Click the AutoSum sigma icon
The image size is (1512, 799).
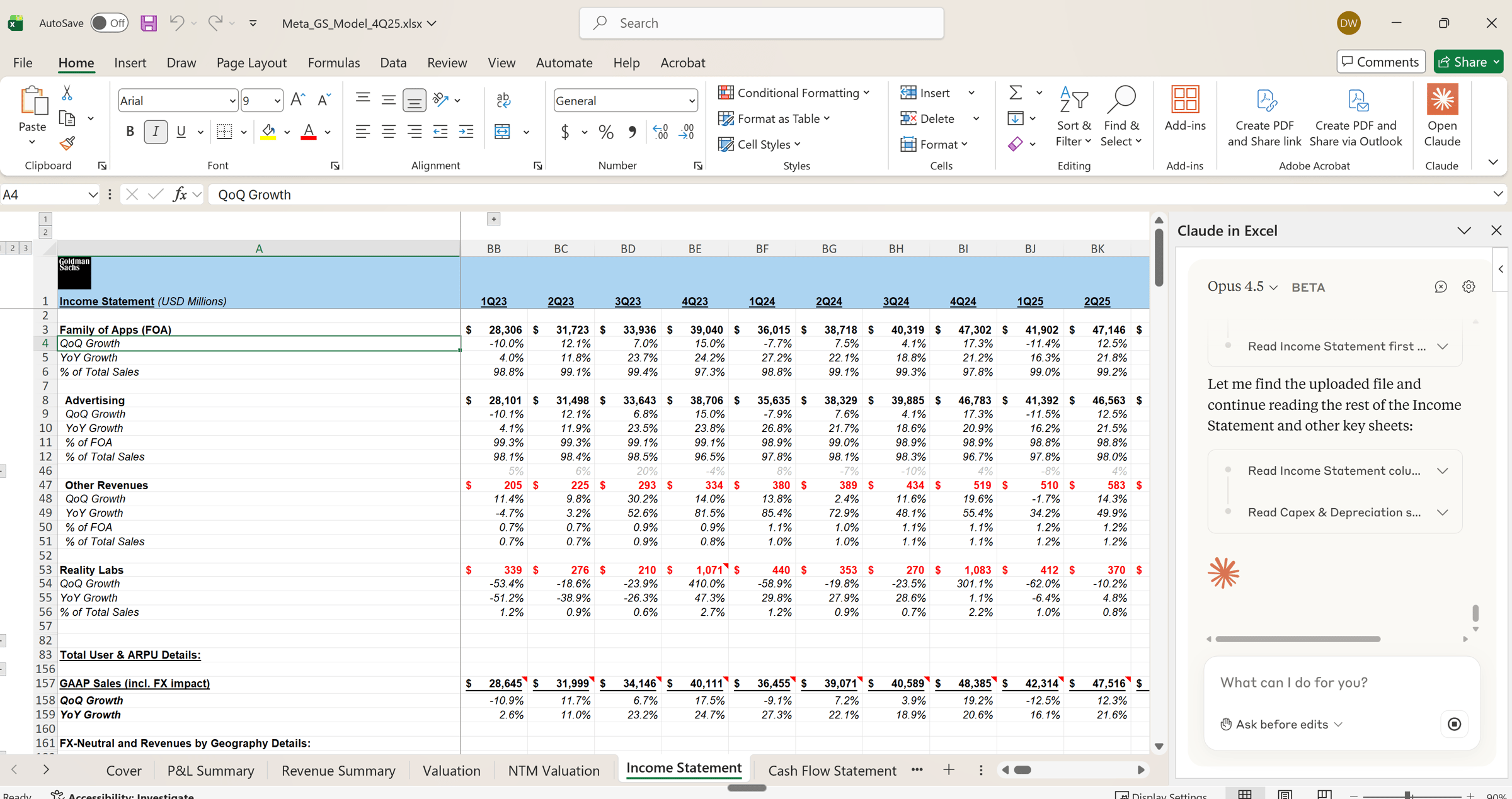tap(1016, 93)
